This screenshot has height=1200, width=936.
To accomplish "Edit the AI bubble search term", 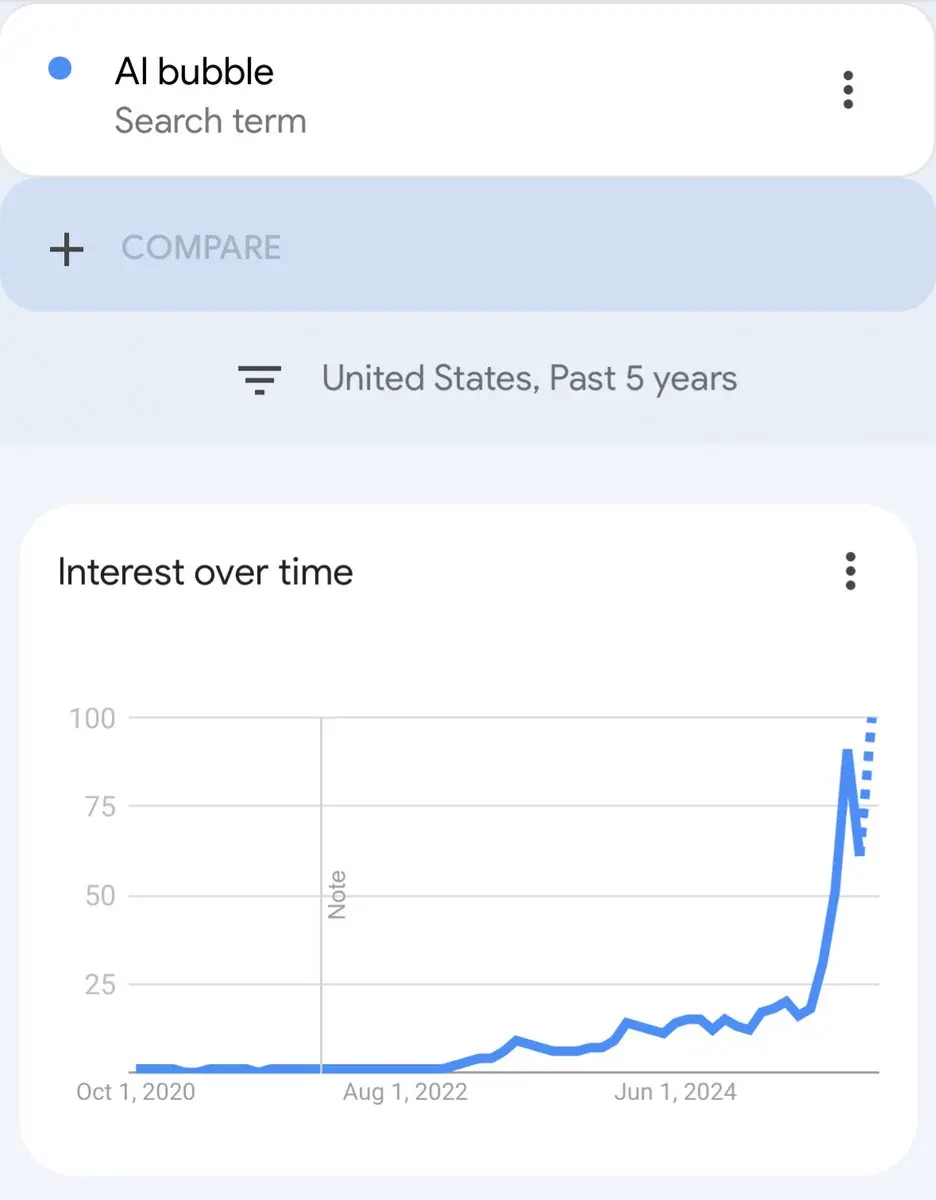I will [194, 72].
